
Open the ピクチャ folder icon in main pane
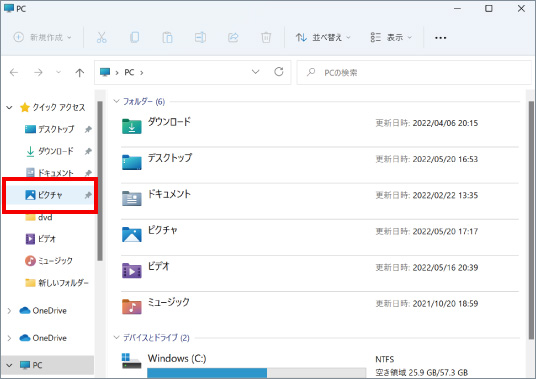(132, 234)
